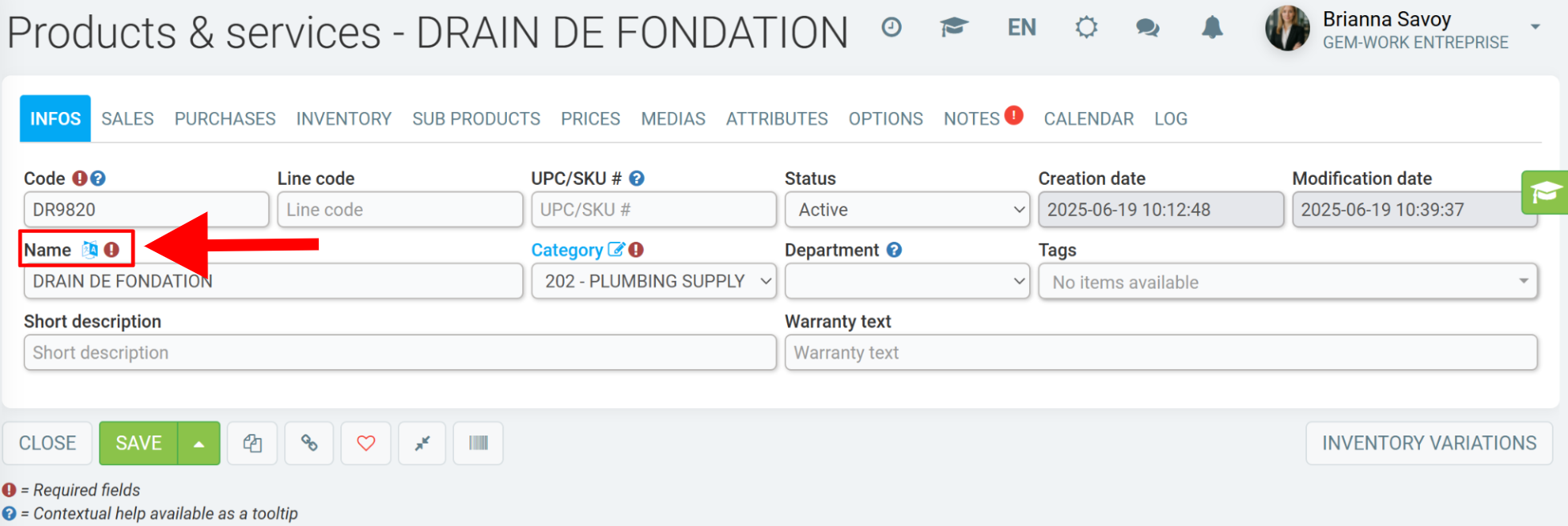Screen dimensions: 1568x526
Task: Click the translate icon next to Name
Action: (x=90, y=250)
